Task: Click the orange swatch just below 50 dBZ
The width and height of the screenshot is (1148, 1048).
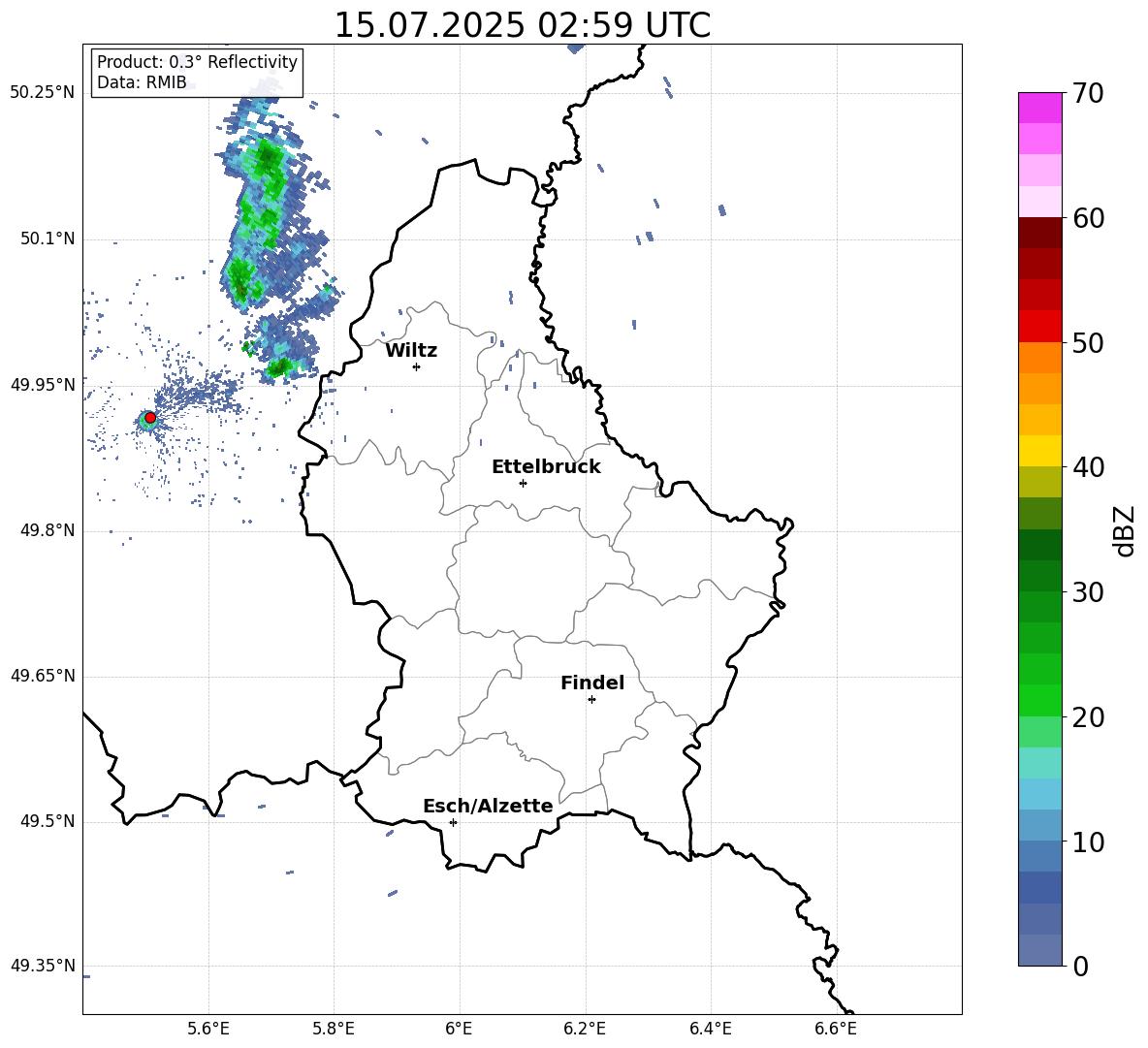Action: (1039, 357)
